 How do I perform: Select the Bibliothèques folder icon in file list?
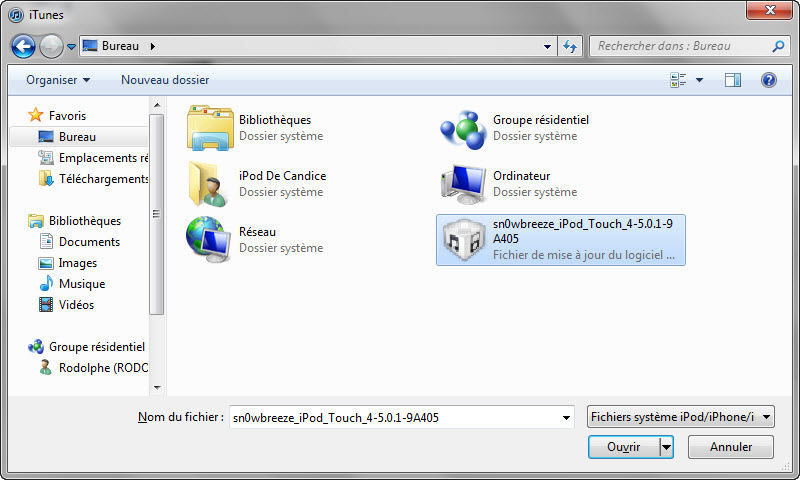[210, 128]
